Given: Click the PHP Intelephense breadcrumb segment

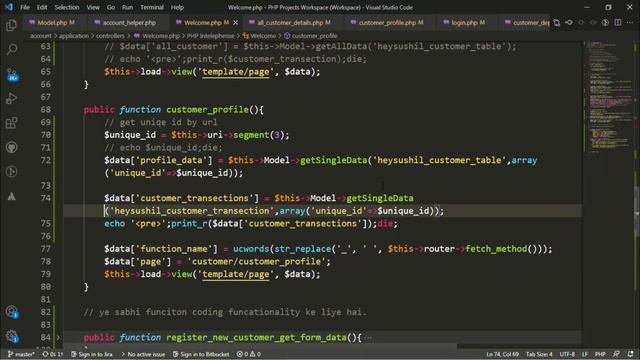Looking at the screenshot, I should [x=211, y=36].
